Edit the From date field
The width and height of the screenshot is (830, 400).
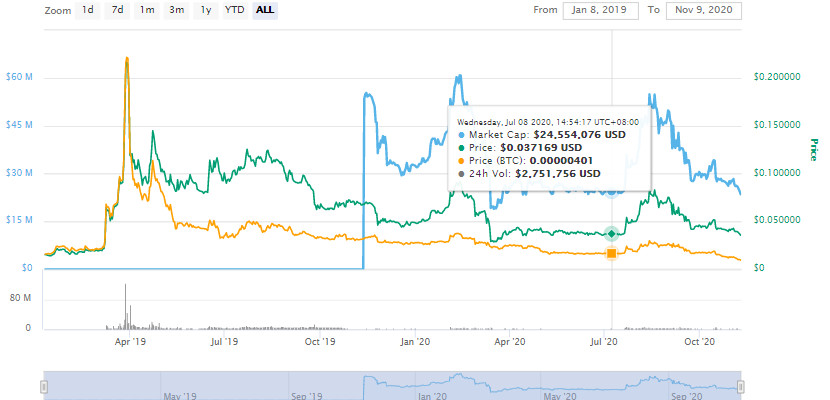coord(601,10)
